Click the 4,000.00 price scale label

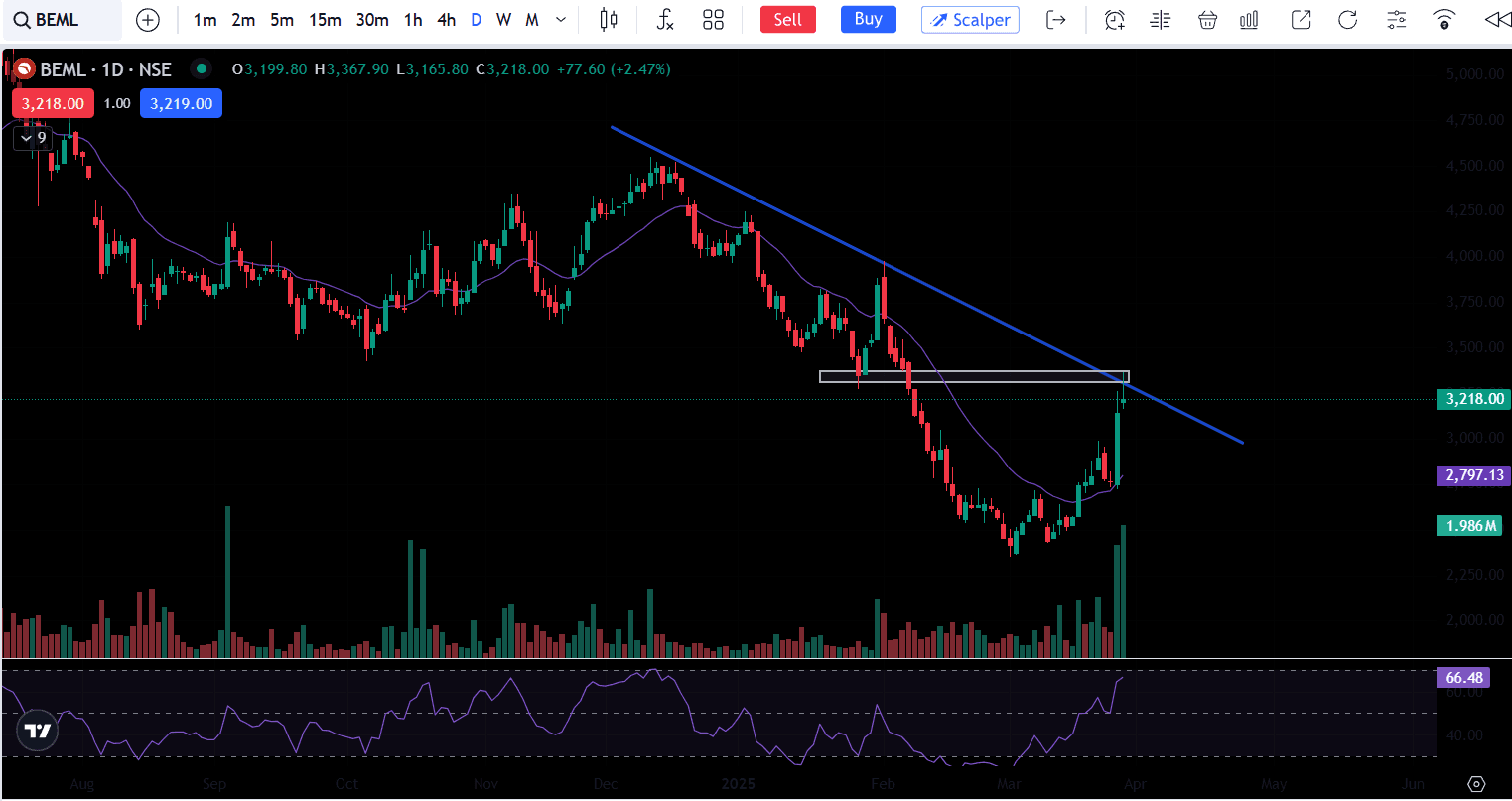click(x=1475, y=255)
